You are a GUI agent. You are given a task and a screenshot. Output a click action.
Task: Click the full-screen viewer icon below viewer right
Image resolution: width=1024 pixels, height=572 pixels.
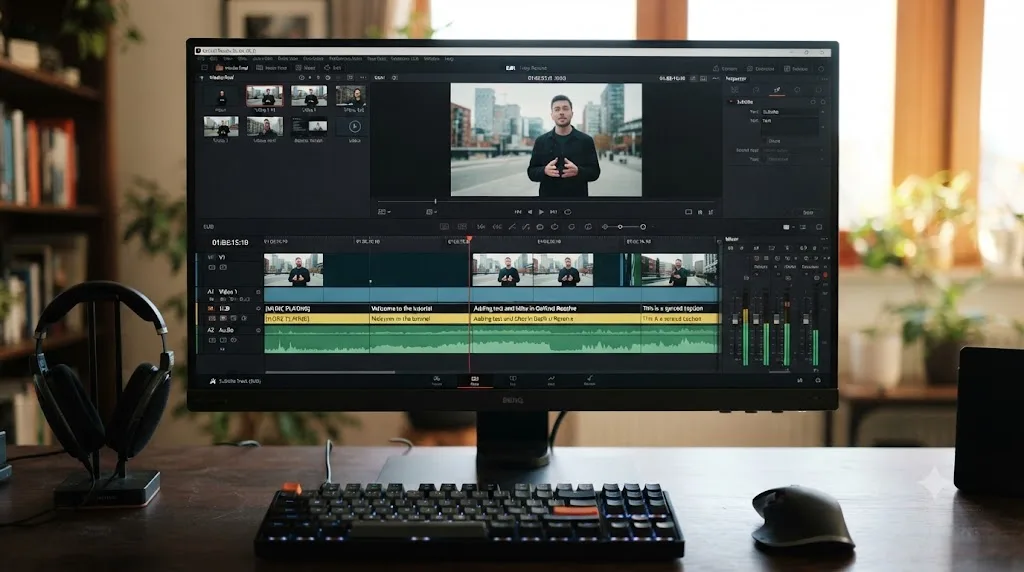click(x=688, y=212)
